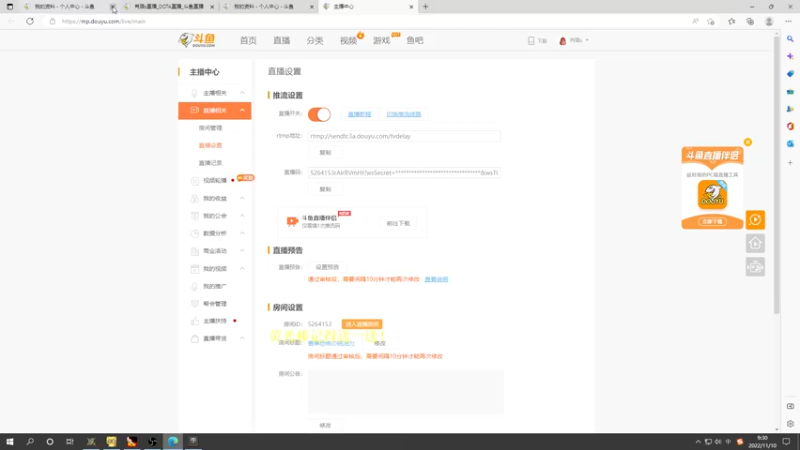The width and height of the screenshot is (800, 450).
Task: Click the 我的公会 shield icon
Action: (194, 216)
